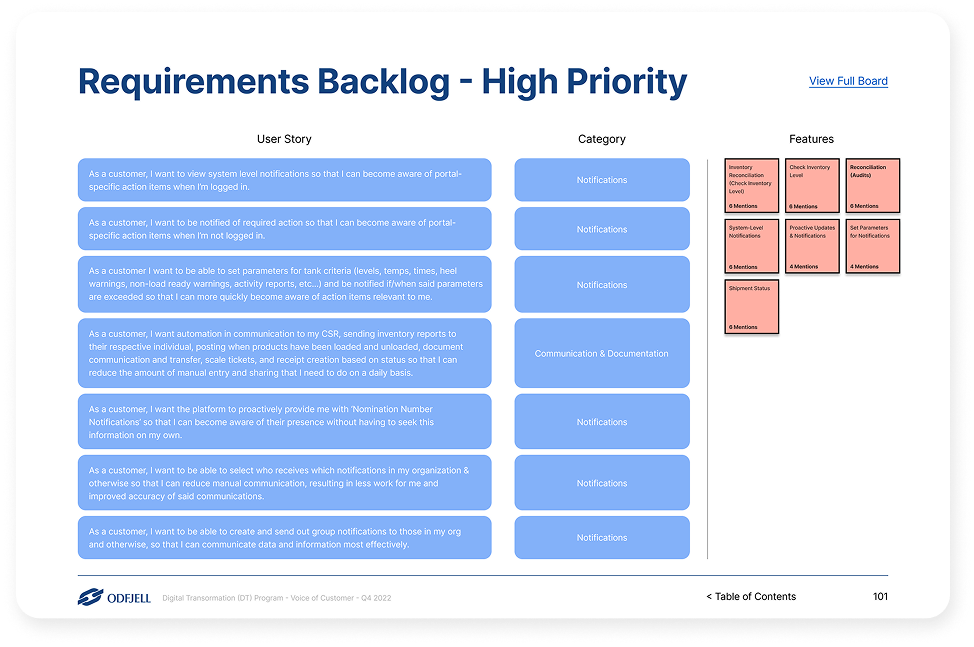
Task: Open the View Full Board link
Action: 848,81
